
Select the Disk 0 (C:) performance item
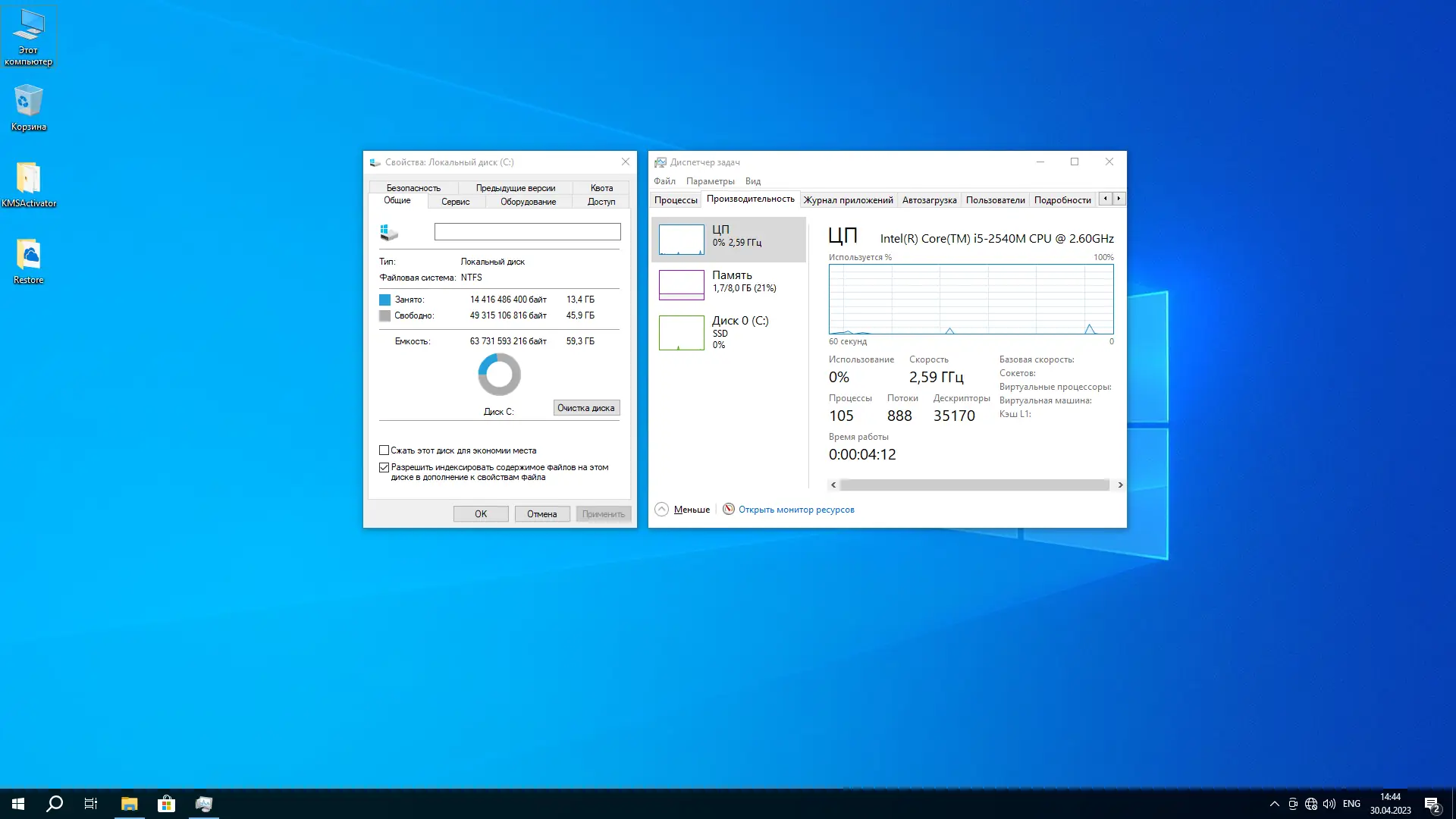point(728,332)
